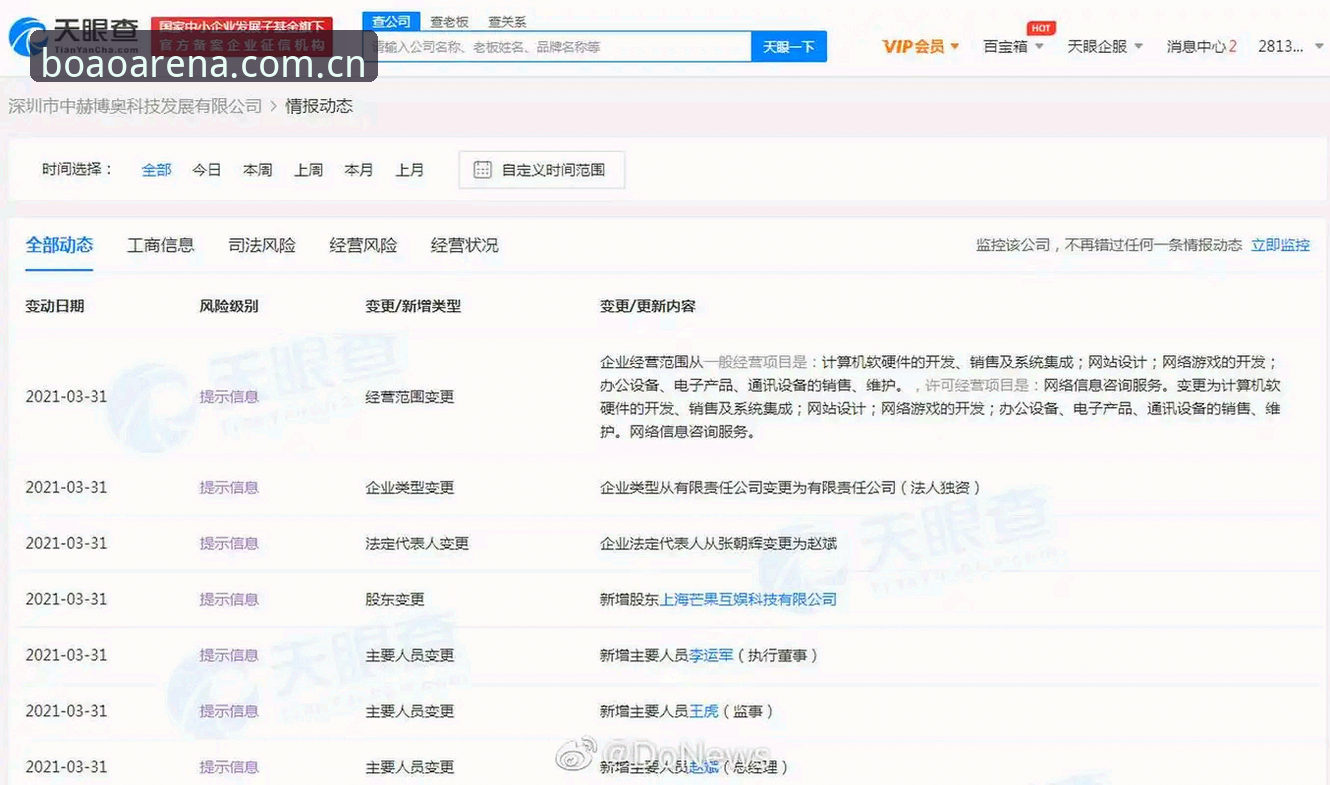Screen dimensions: 1330x785
Task: Select the 全部 time filter
Action: coord(156,170)
